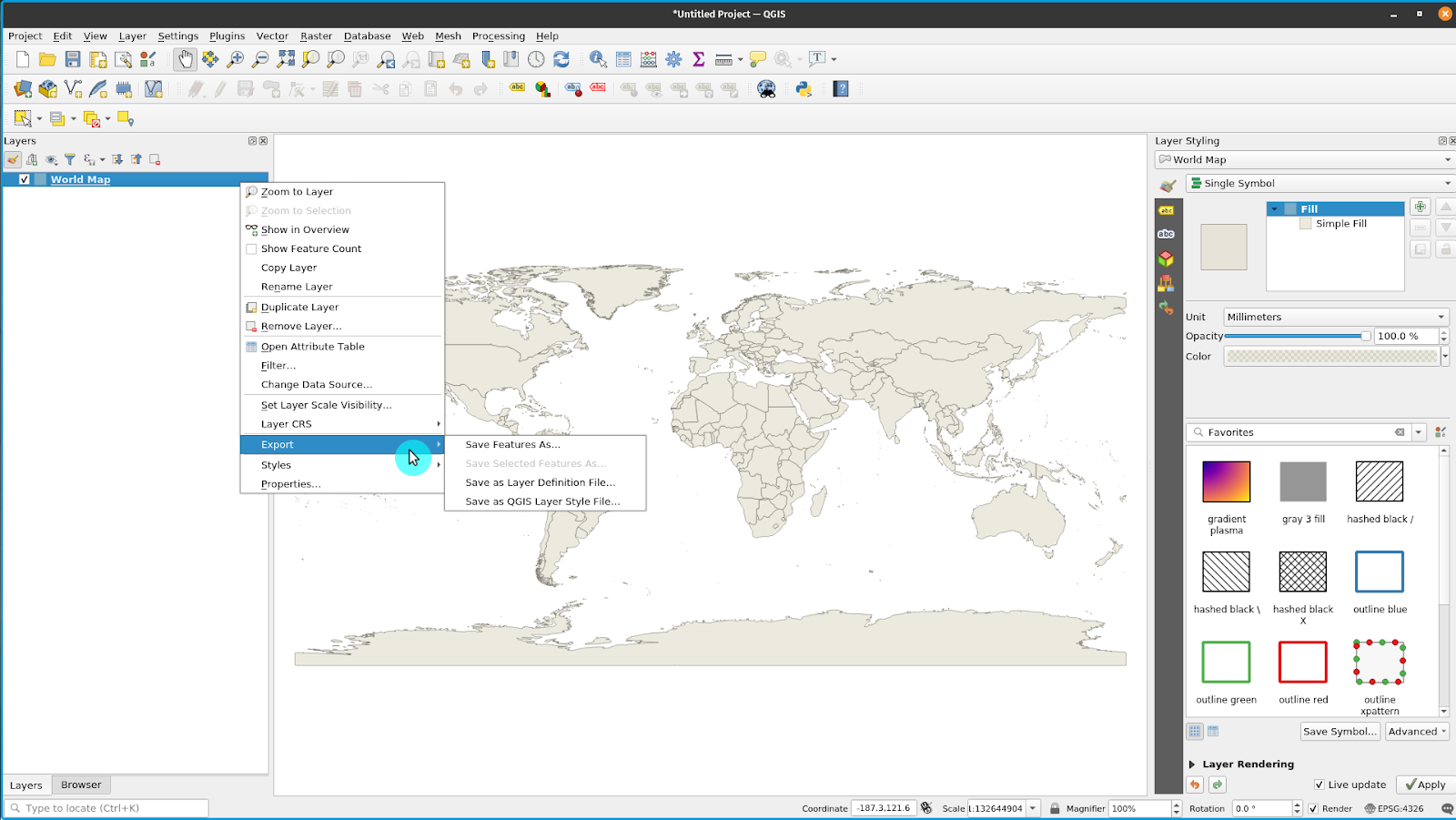Click the Filter Legend icon in Layers panel
The image size is (1456, 820).
[70, 158]
